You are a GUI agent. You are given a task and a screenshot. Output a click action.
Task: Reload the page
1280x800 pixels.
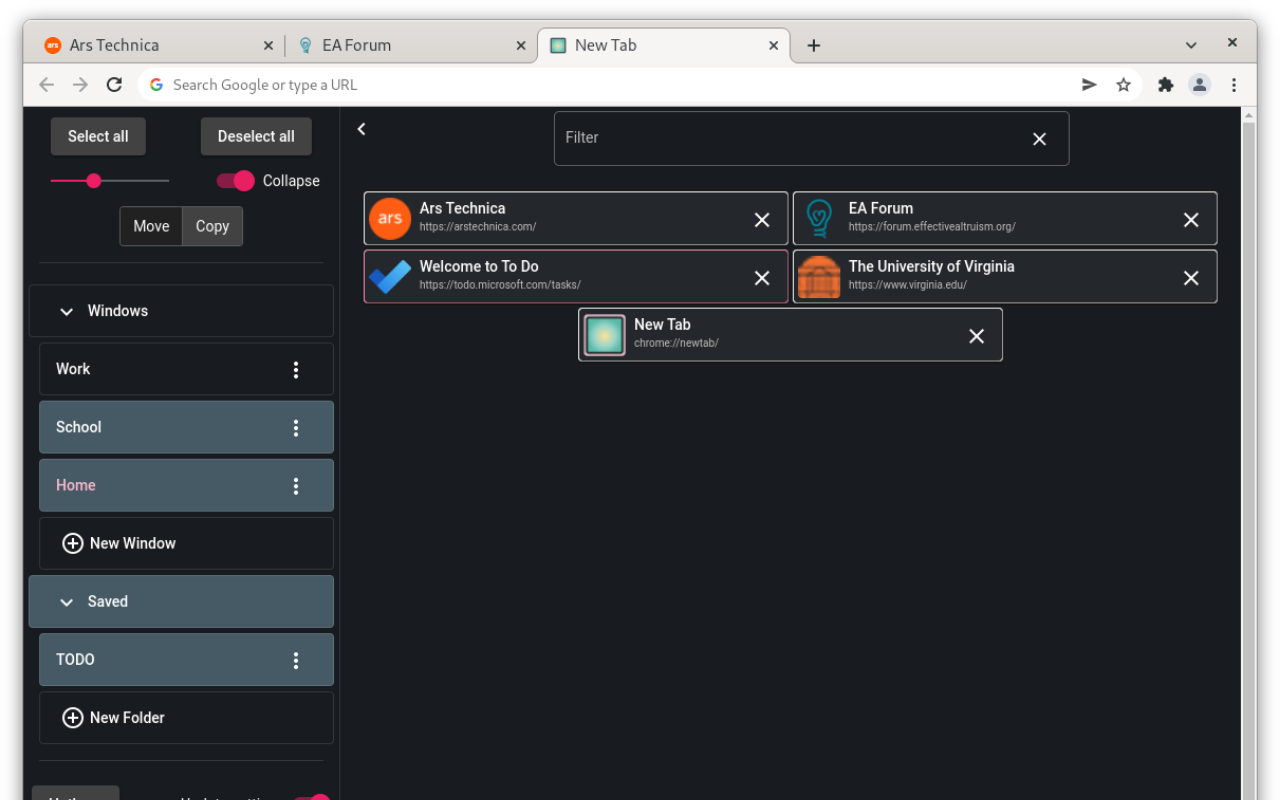point(115,85)
